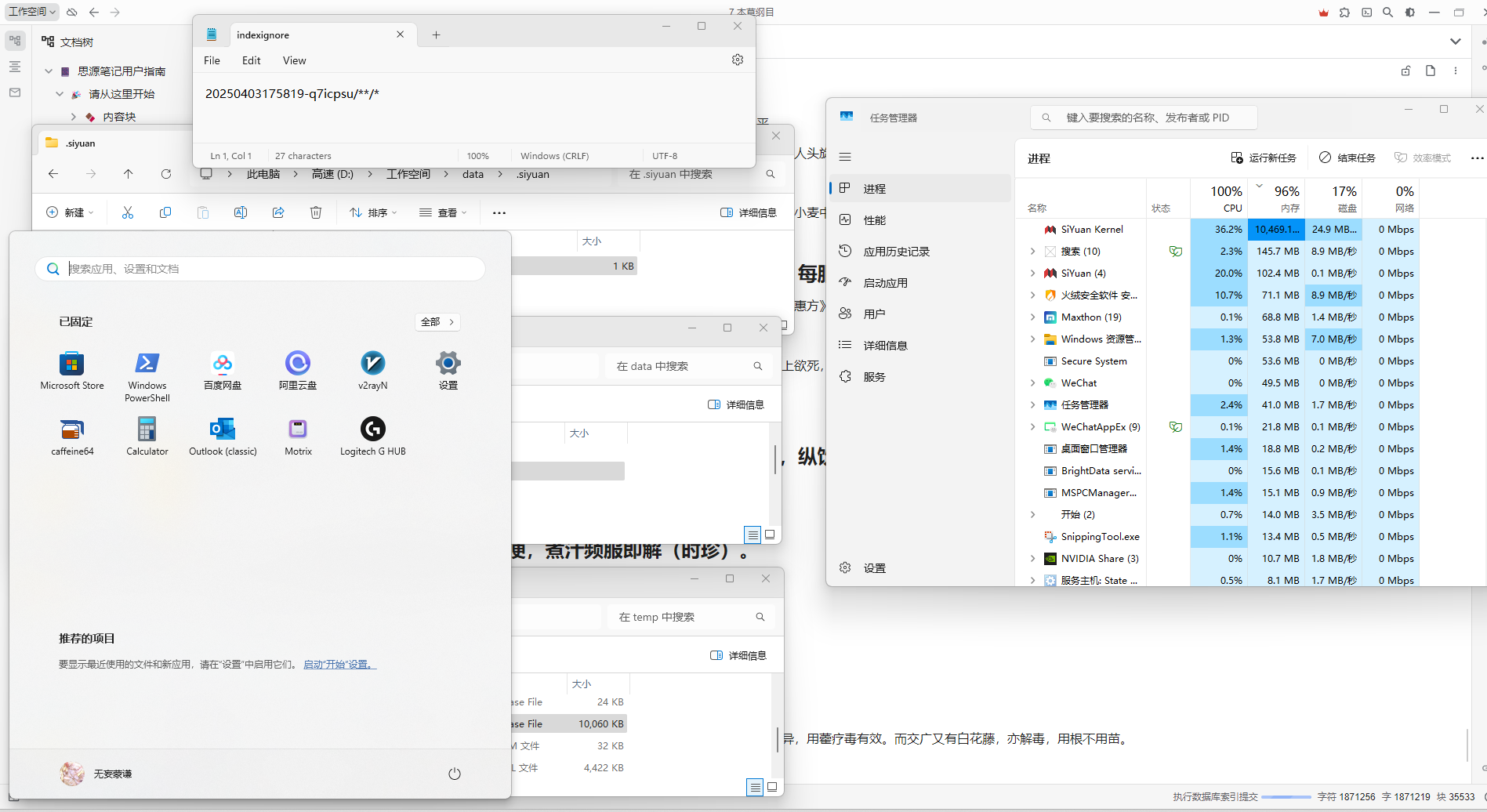Focus Task Manager process search field
This screenshot has width=1487, height=812.
click(x=1144, y=118)
